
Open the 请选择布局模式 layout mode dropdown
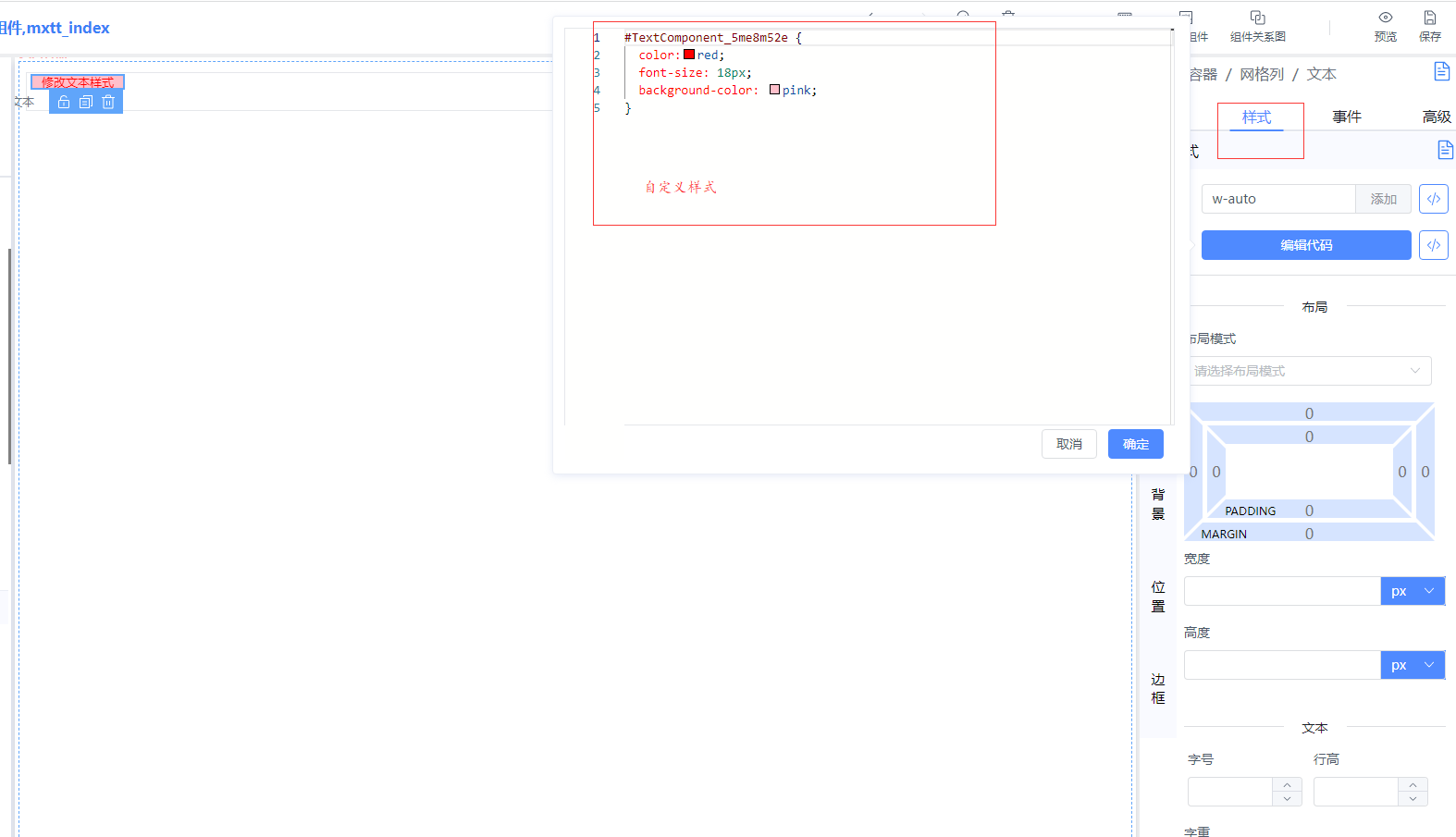pos(1309,371)
